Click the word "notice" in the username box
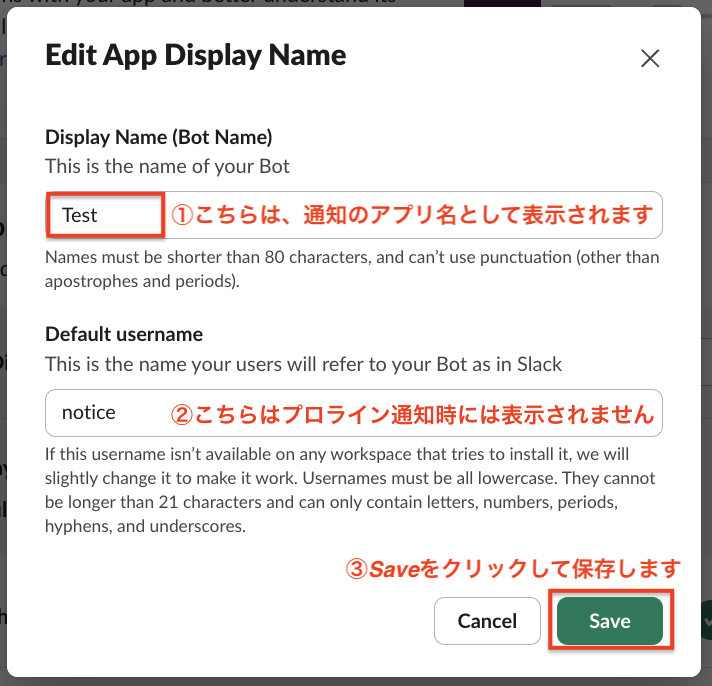Viewport: 712px width, 686px height. 89,413
